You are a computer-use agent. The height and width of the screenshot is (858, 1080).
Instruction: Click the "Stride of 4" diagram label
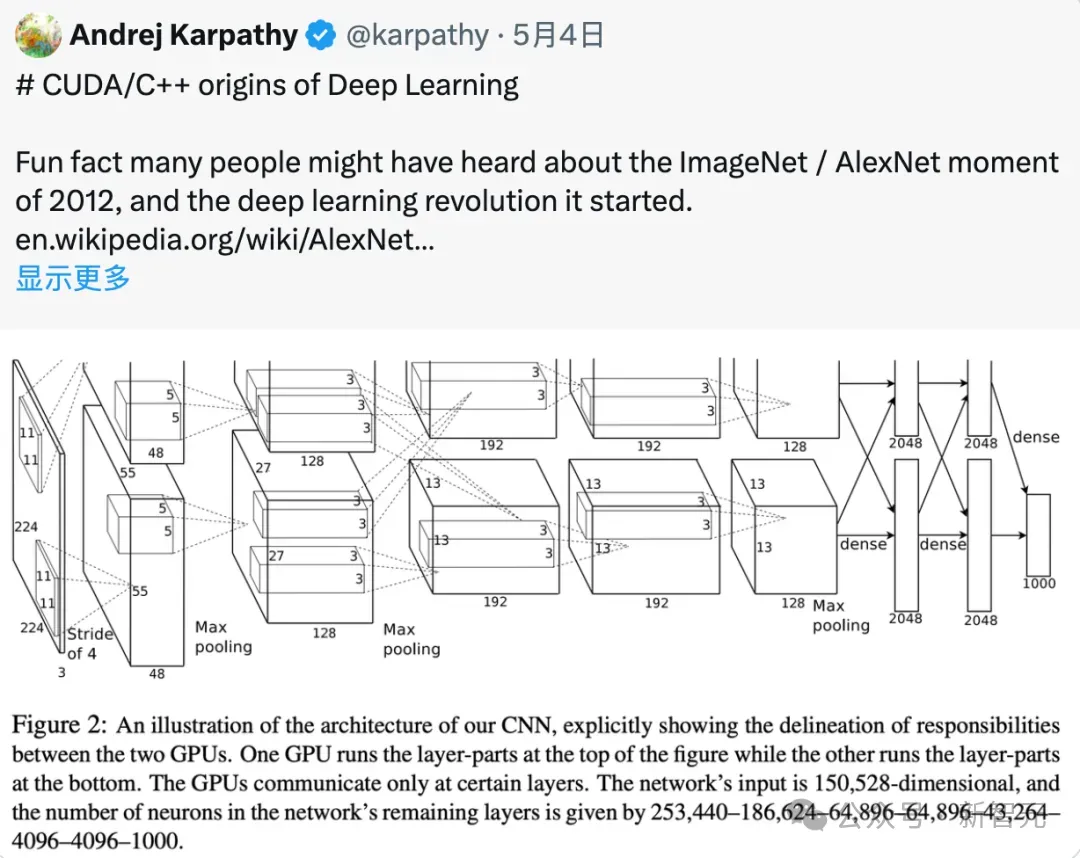pyautogui.click(x=88, y=643)
